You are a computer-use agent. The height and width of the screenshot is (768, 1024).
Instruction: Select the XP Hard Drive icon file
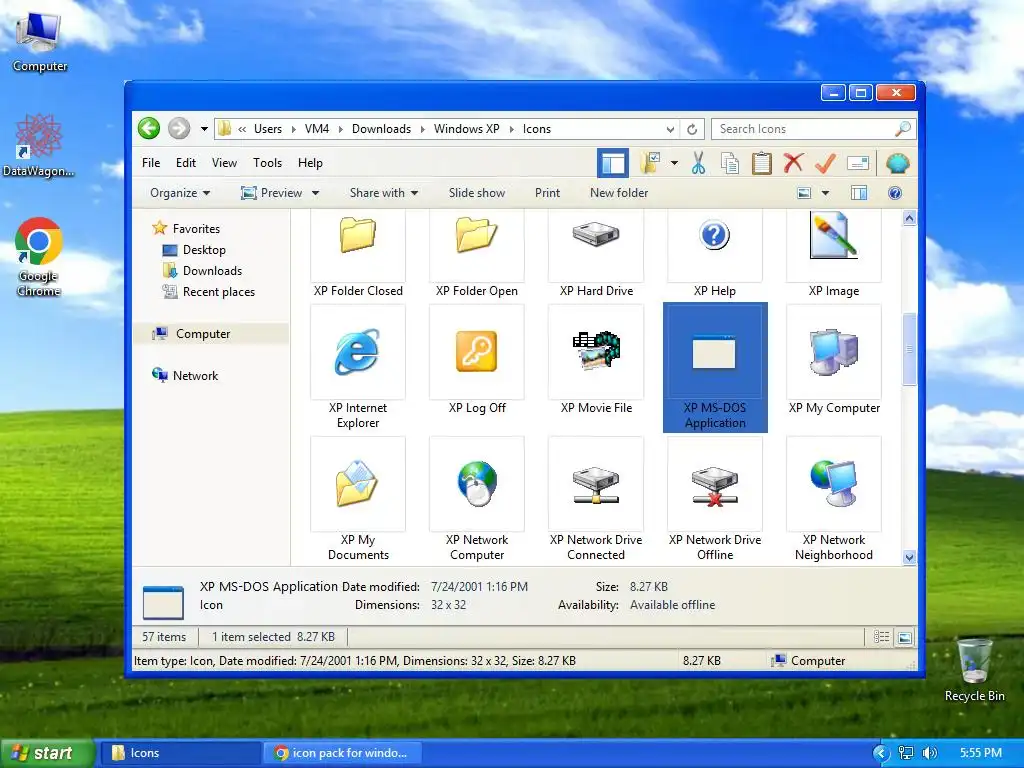[596, 255]
